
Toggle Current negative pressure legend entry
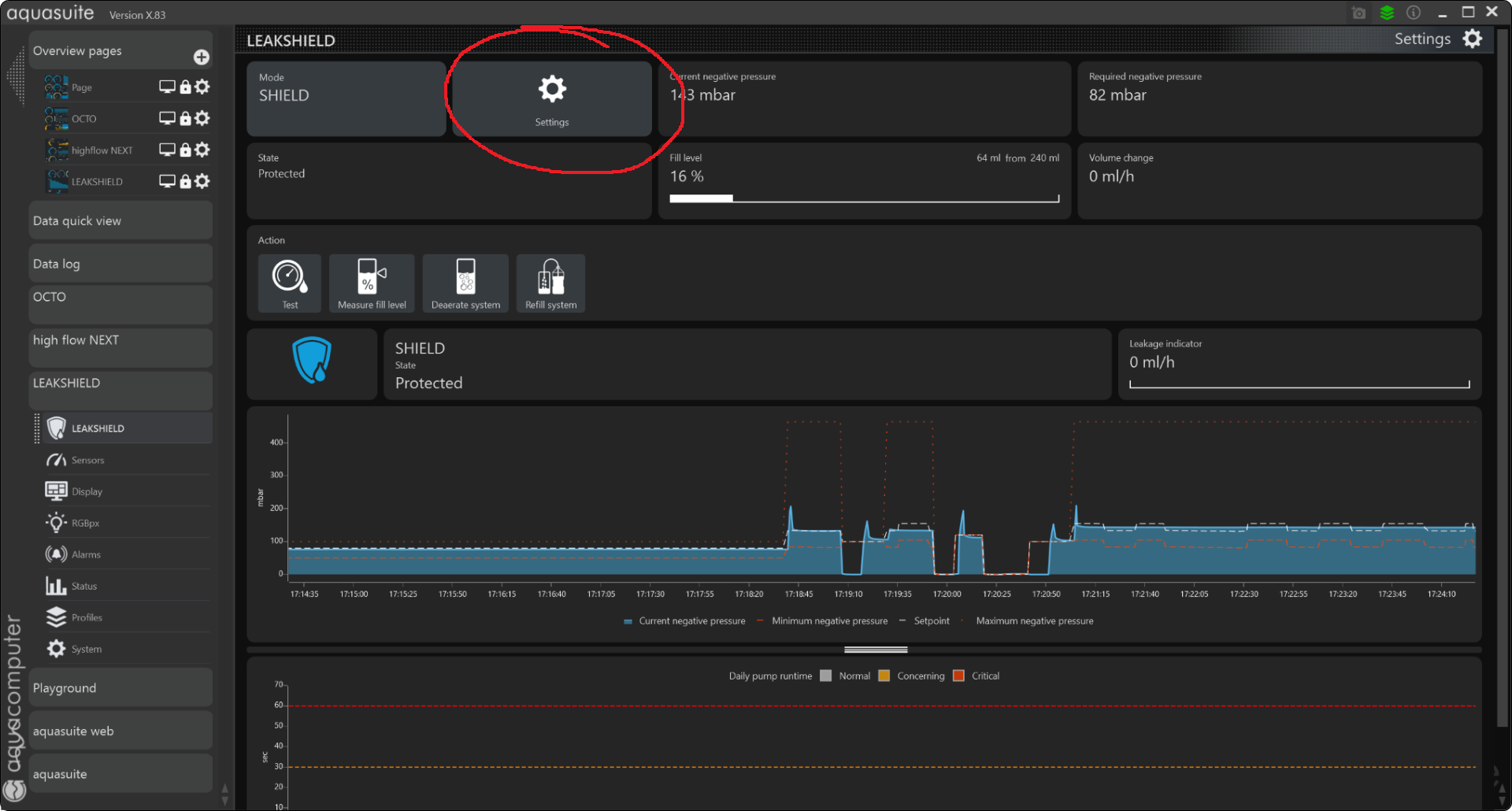pyautogui.click(x=684, y=621)
